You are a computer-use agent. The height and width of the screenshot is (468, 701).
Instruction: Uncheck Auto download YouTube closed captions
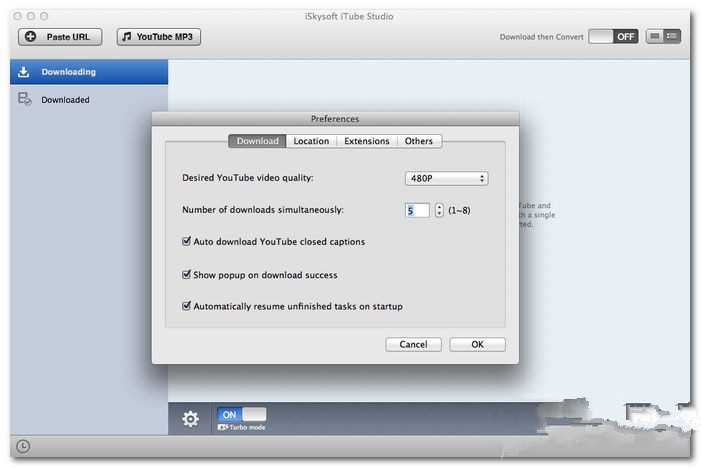(186, 241)
